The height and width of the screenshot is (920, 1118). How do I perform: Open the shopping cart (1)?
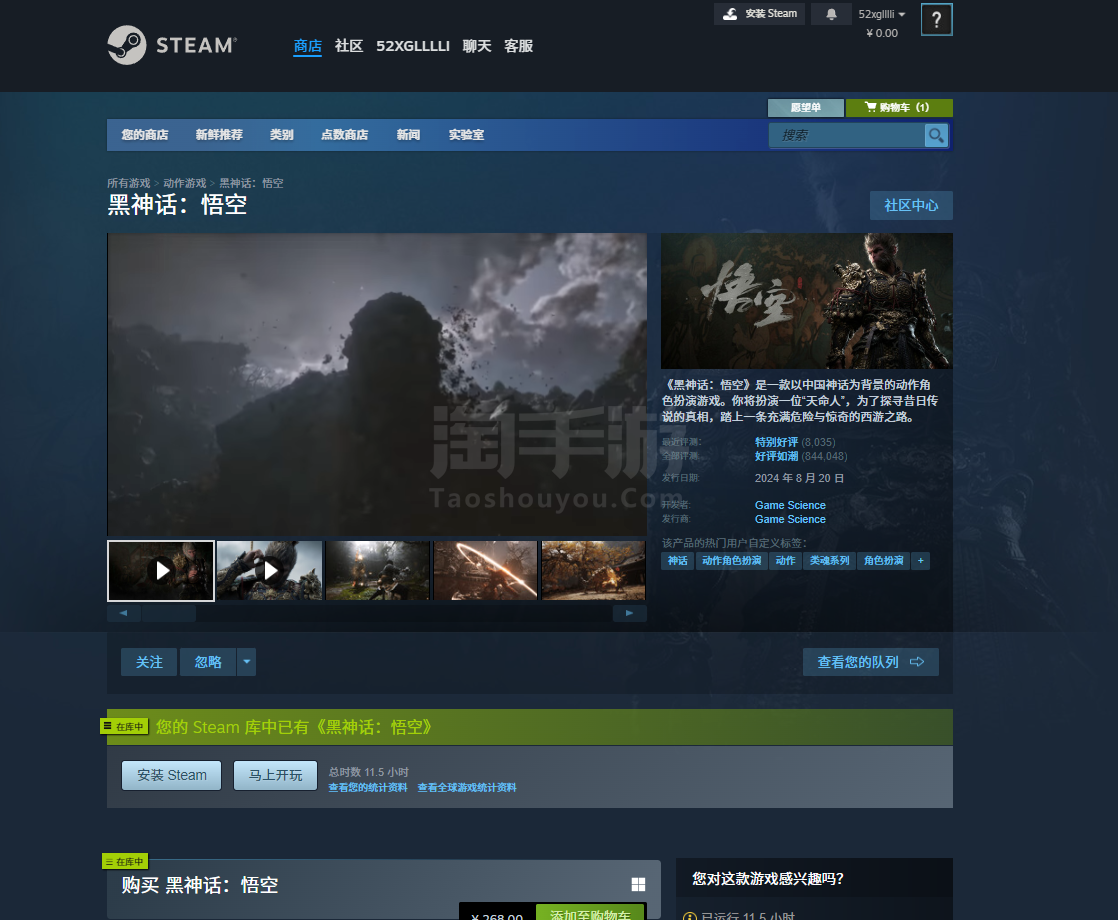coord(898,108)
